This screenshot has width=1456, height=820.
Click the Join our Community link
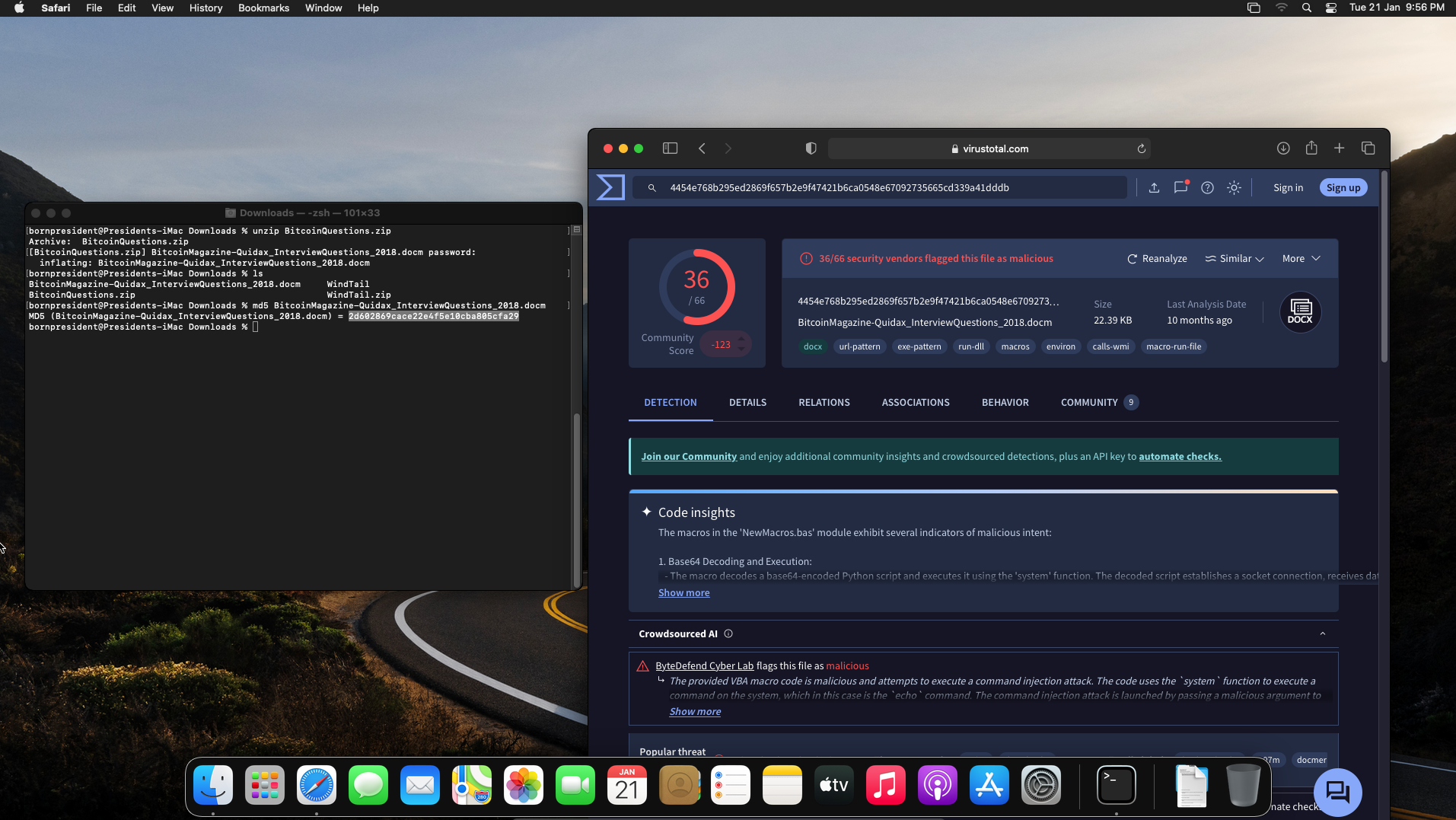pyautogui.click(x=689, y=456)
